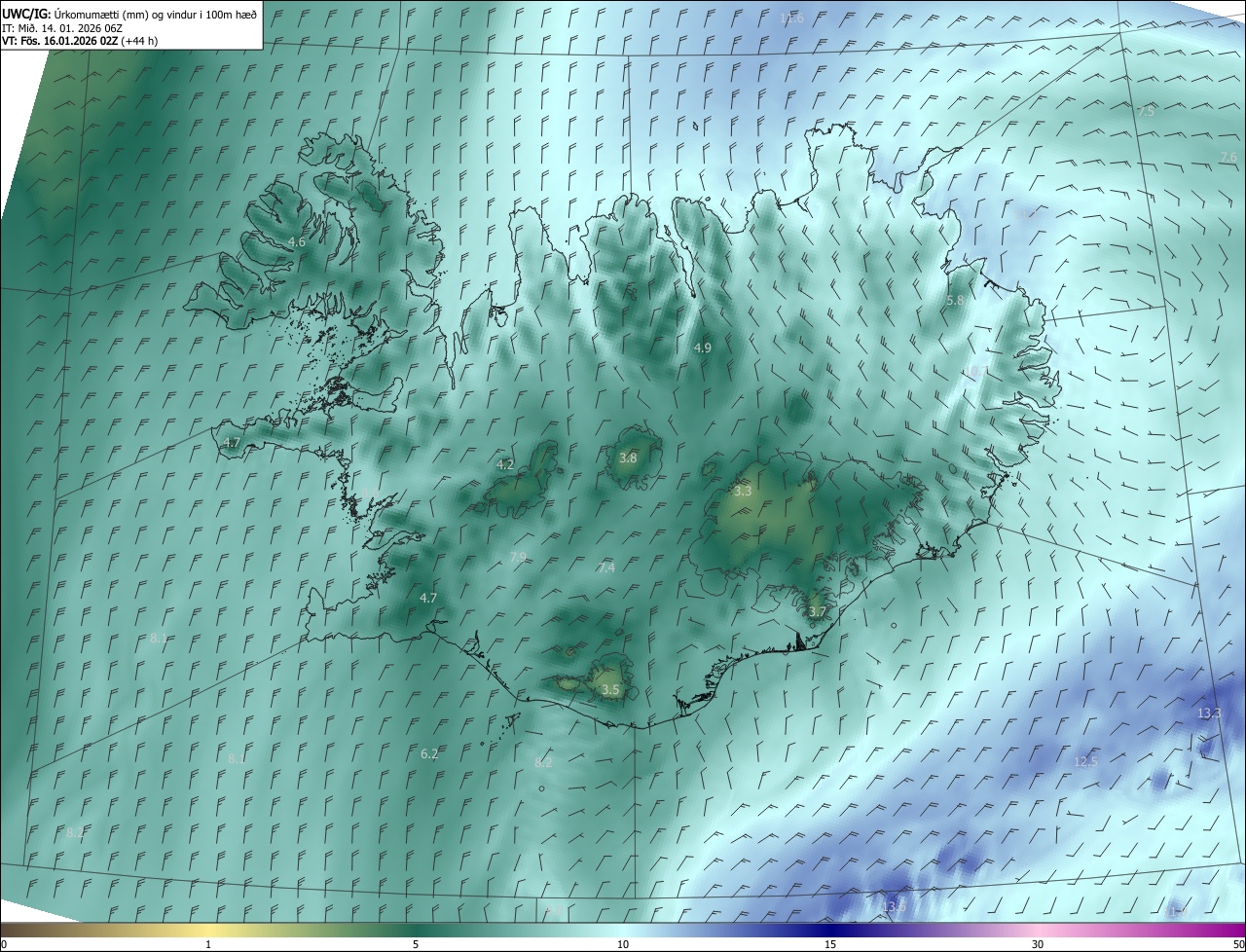This screenshot has width=1246, height=952.
Task: Click the 15 tick on the color scale
Action: point(830,944)
